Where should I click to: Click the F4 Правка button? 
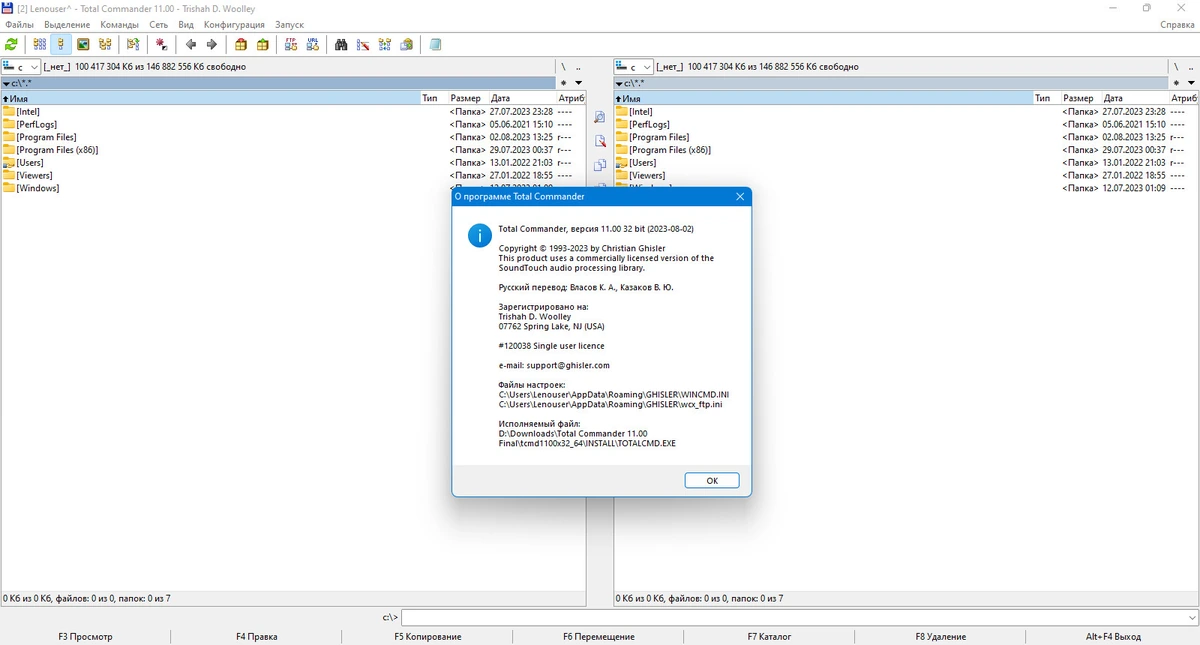point(257,636)
